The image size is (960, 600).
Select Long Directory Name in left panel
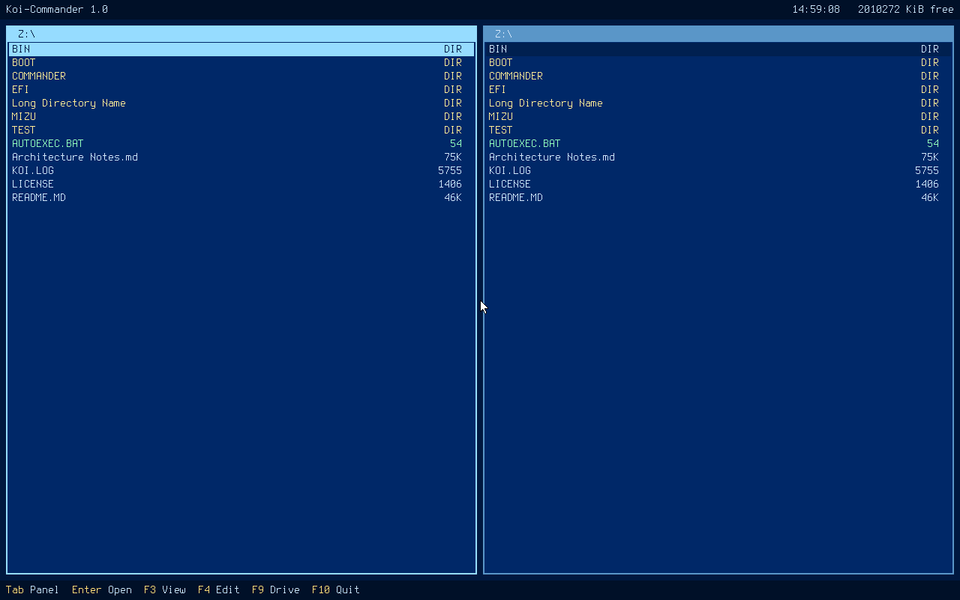(x=241, y=103)
